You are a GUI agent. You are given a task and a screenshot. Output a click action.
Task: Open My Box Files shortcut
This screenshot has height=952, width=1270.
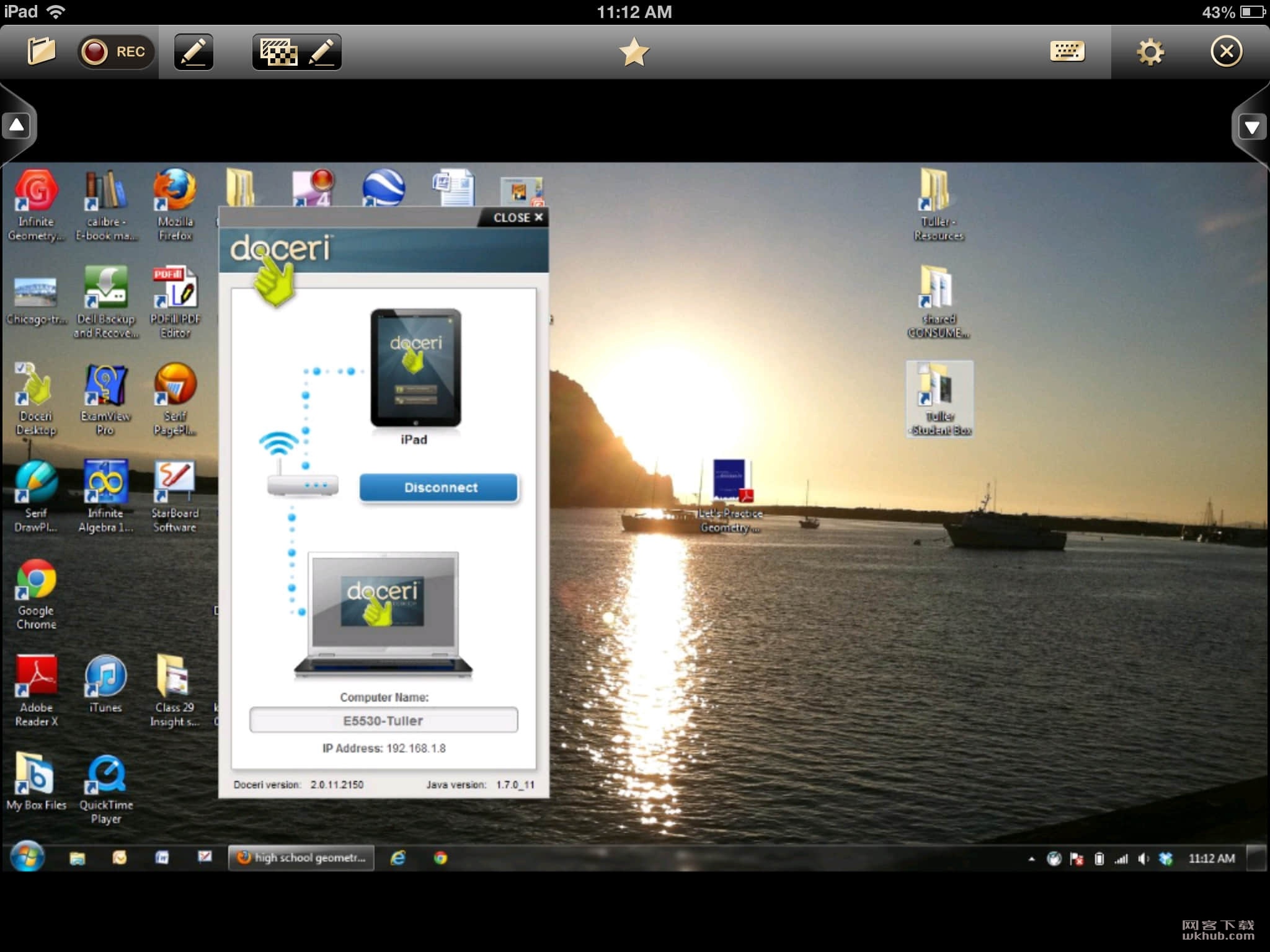[x=36, y=782]
